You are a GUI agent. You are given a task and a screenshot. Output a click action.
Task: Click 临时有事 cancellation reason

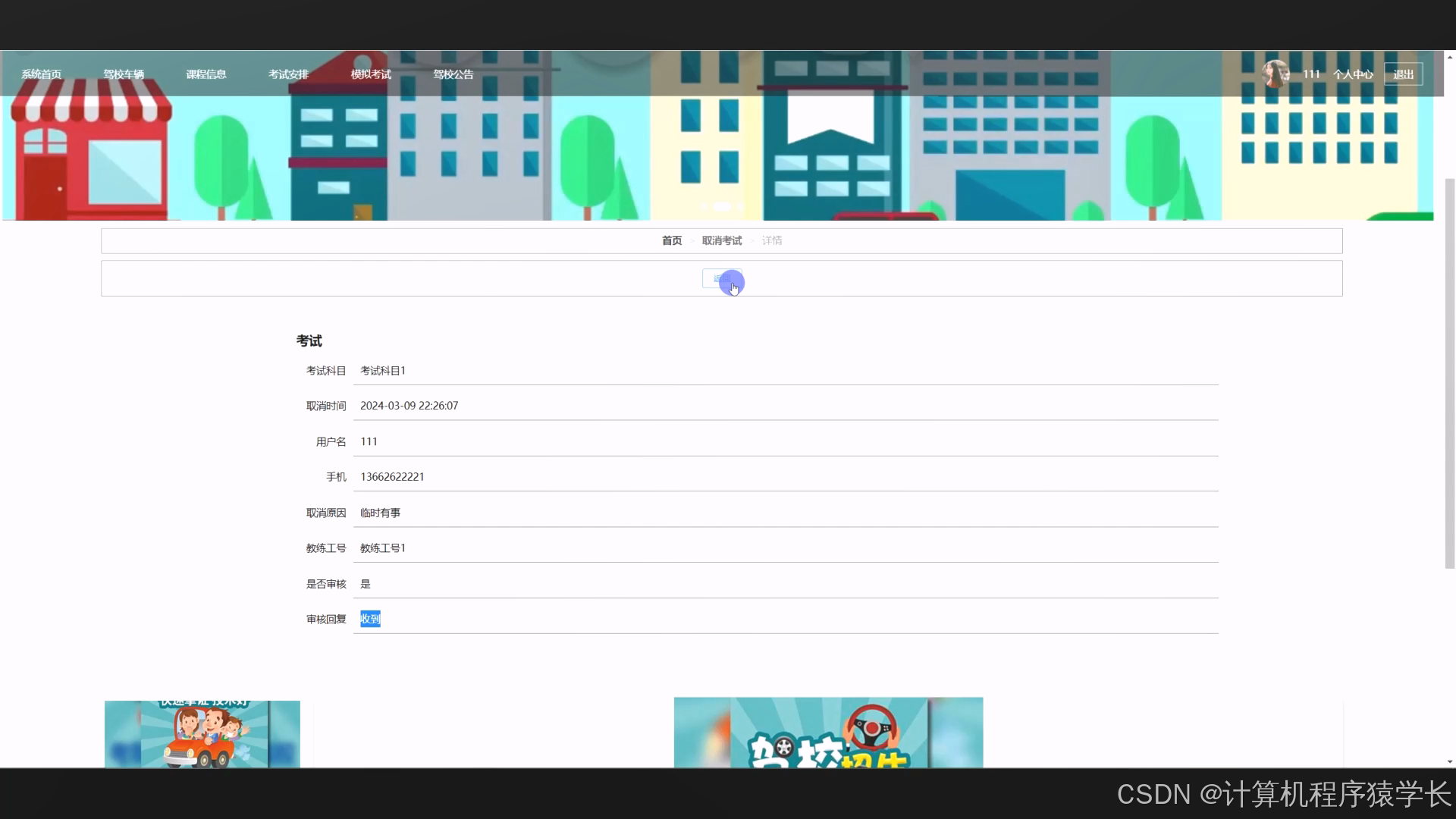[x=380, y=513]
